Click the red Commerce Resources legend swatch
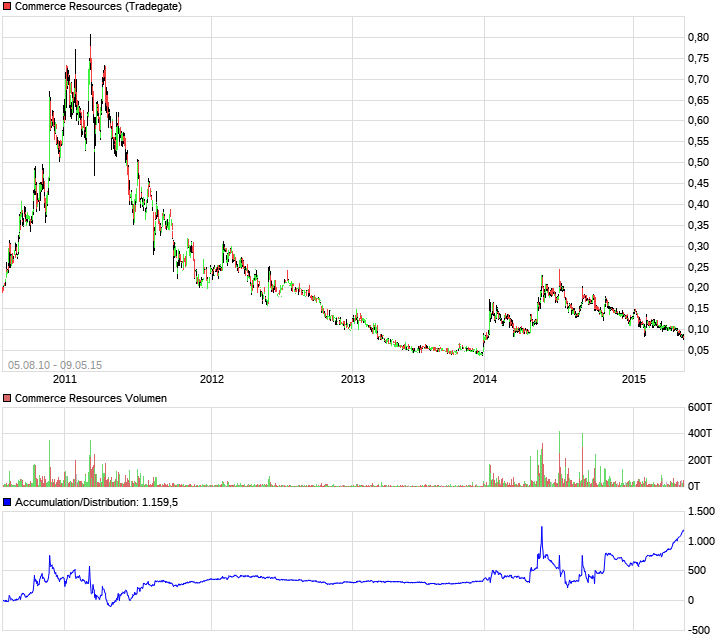The height and width of the screenshot is (640, 726). click(7, 6)
